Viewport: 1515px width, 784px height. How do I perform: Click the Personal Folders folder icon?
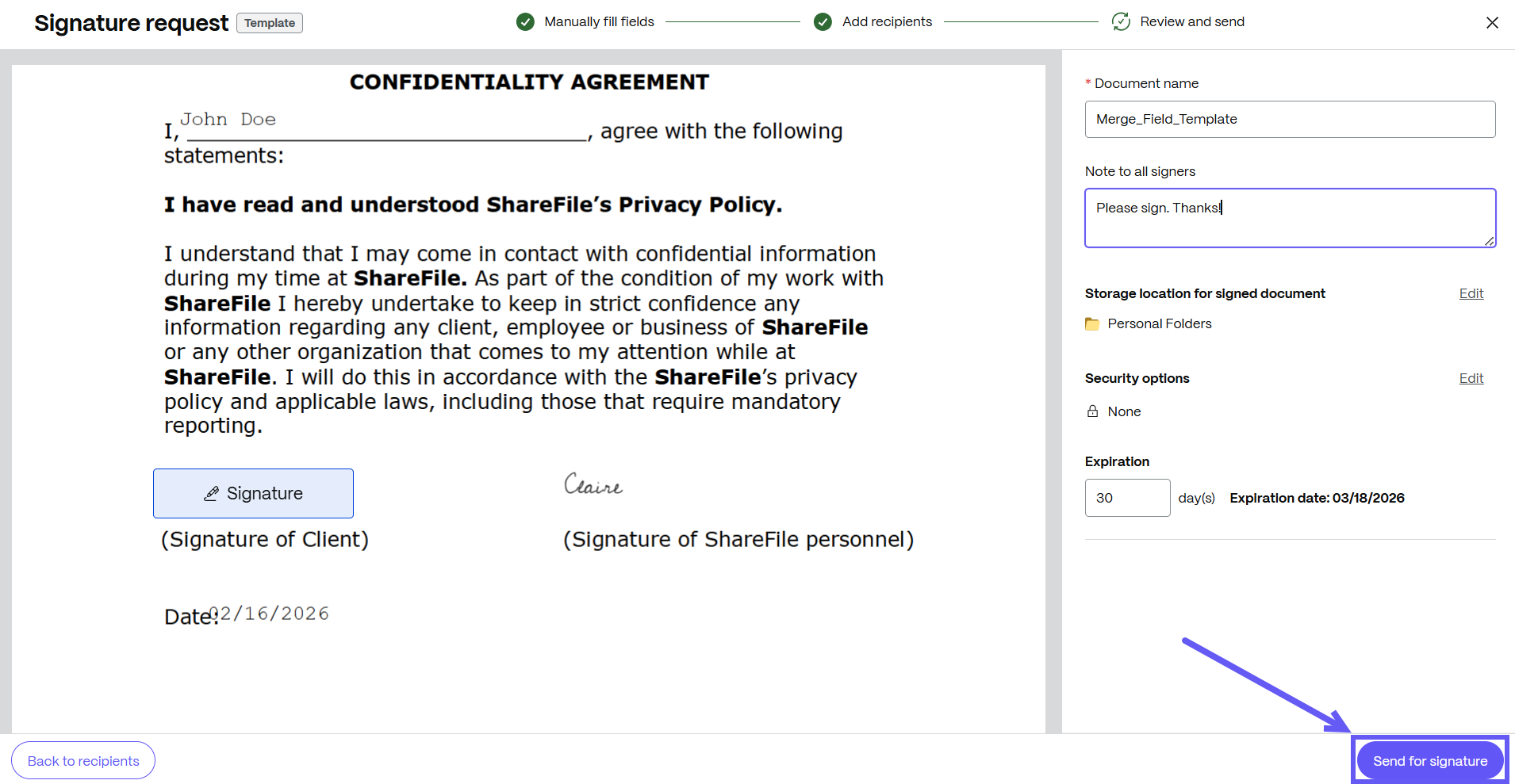coord(1092,324)
